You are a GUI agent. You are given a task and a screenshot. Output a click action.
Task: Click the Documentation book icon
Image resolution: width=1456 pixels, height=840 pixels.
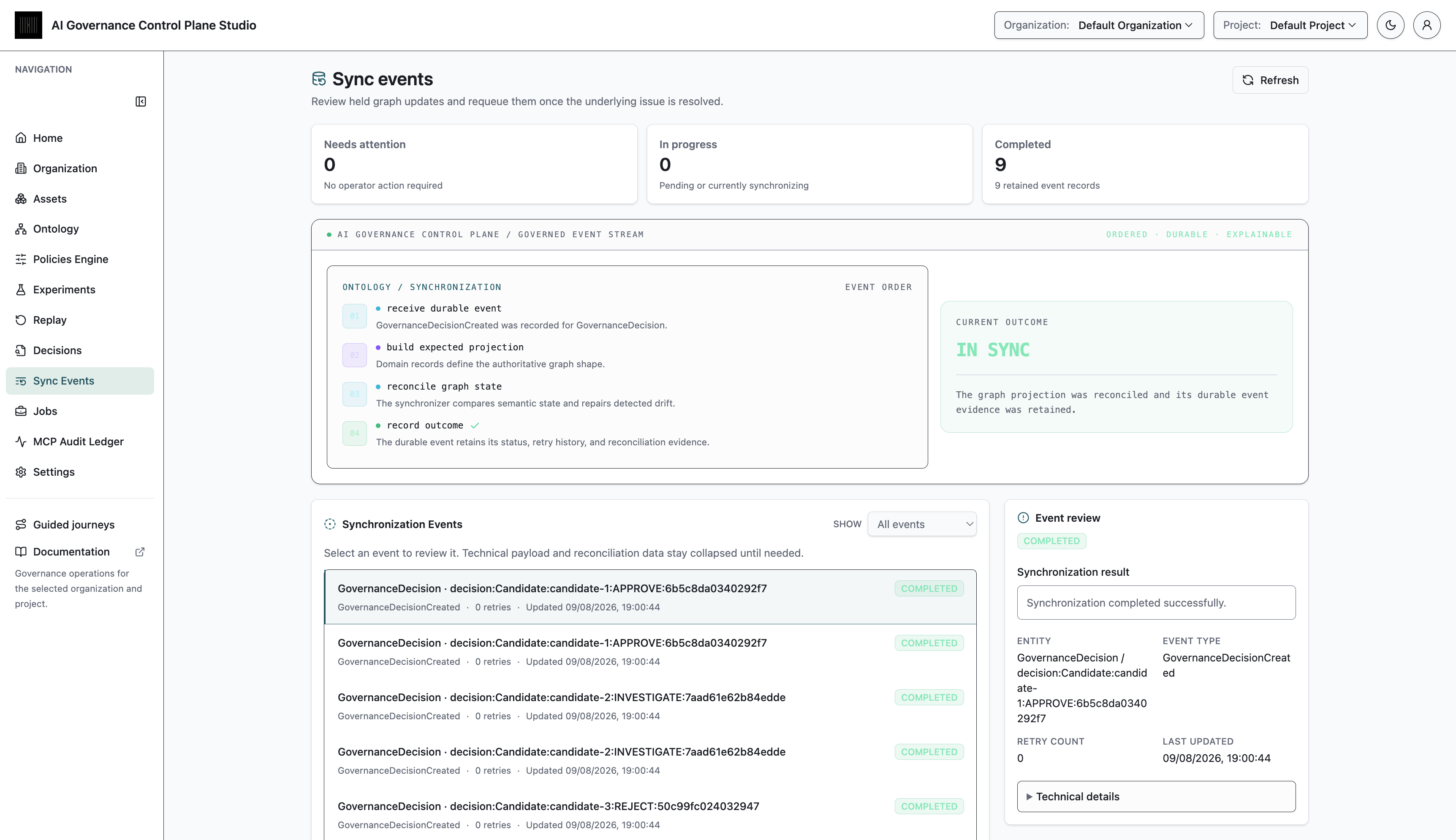point(21,552)
